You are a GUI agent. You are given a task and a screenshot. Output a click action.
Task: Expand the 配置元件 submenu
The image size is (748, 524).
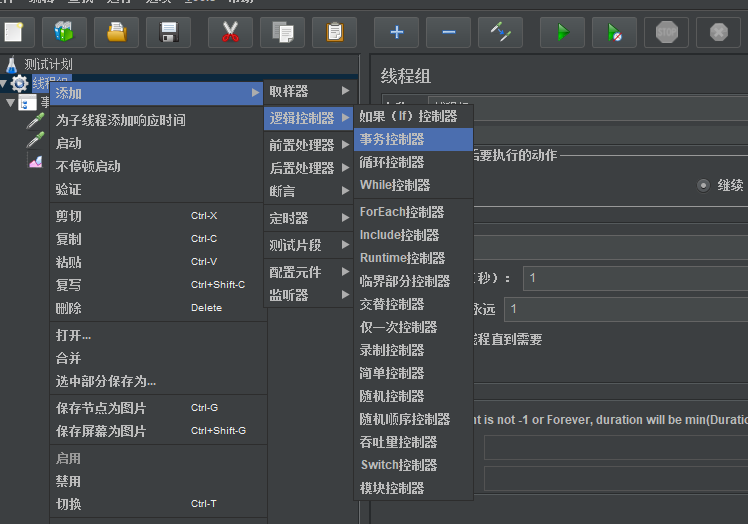pyautogui.click(x=309, y=272)
